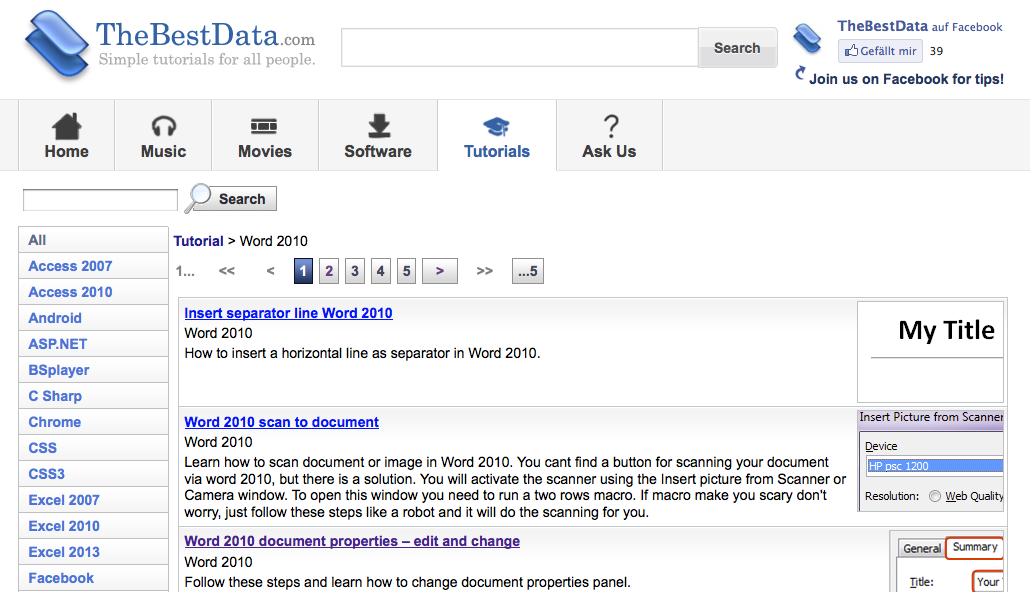
Task: Click the Facebook widget blue logo icon
Action: click(x=807, y=39)
